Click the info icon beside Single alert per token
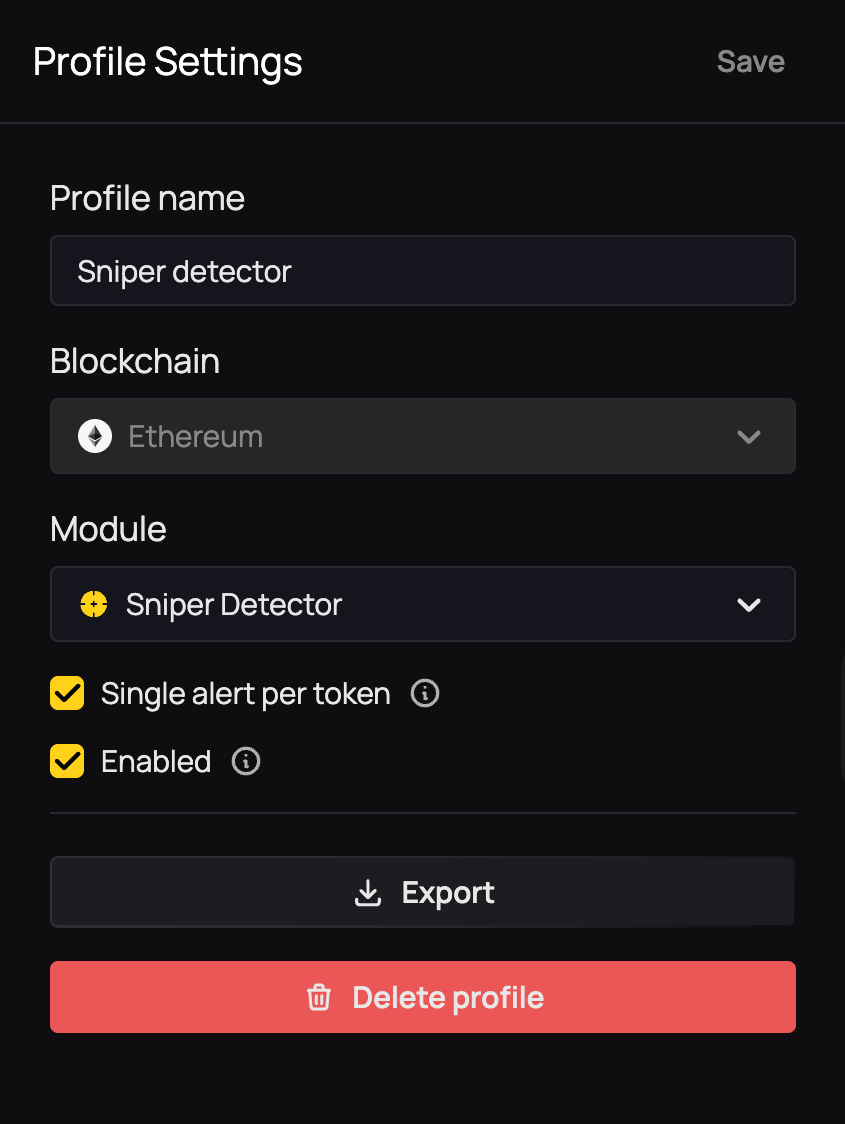This screenshot has height=1124, width=845. coord(424,693)
